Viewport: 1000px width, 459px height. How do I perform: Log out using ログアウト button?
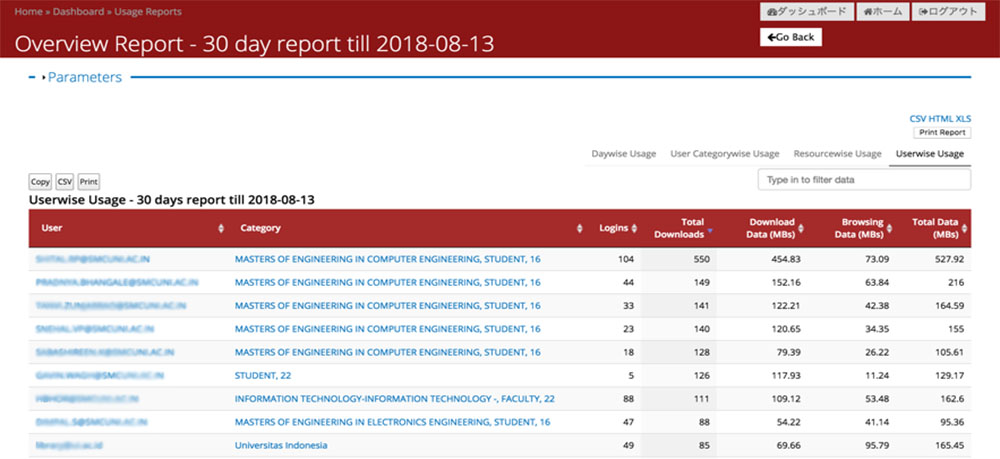pyautogui.click(x=948, y=11)
